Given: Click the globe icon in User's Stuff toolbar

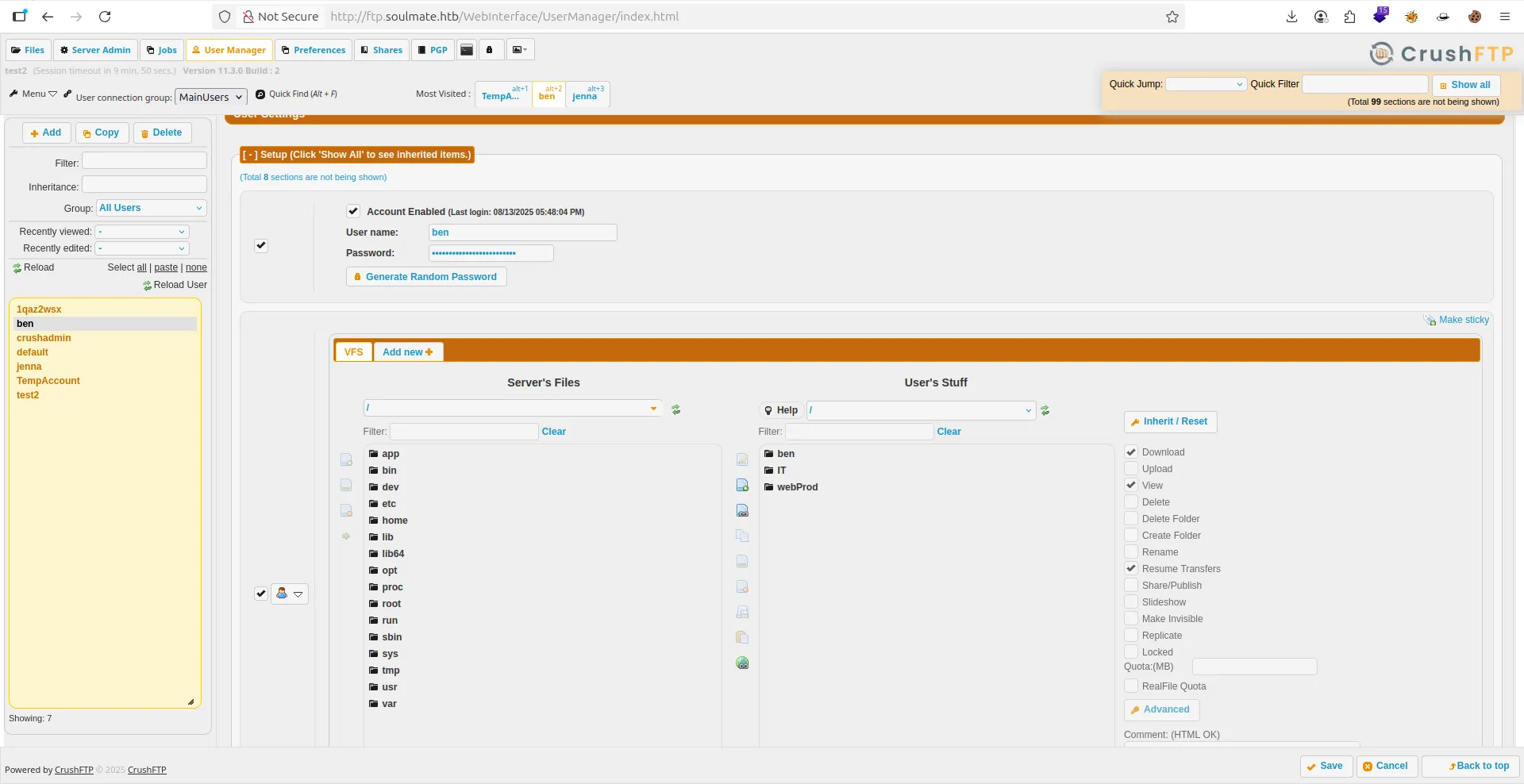Looking at the screenshot, I should click(742, 663).
